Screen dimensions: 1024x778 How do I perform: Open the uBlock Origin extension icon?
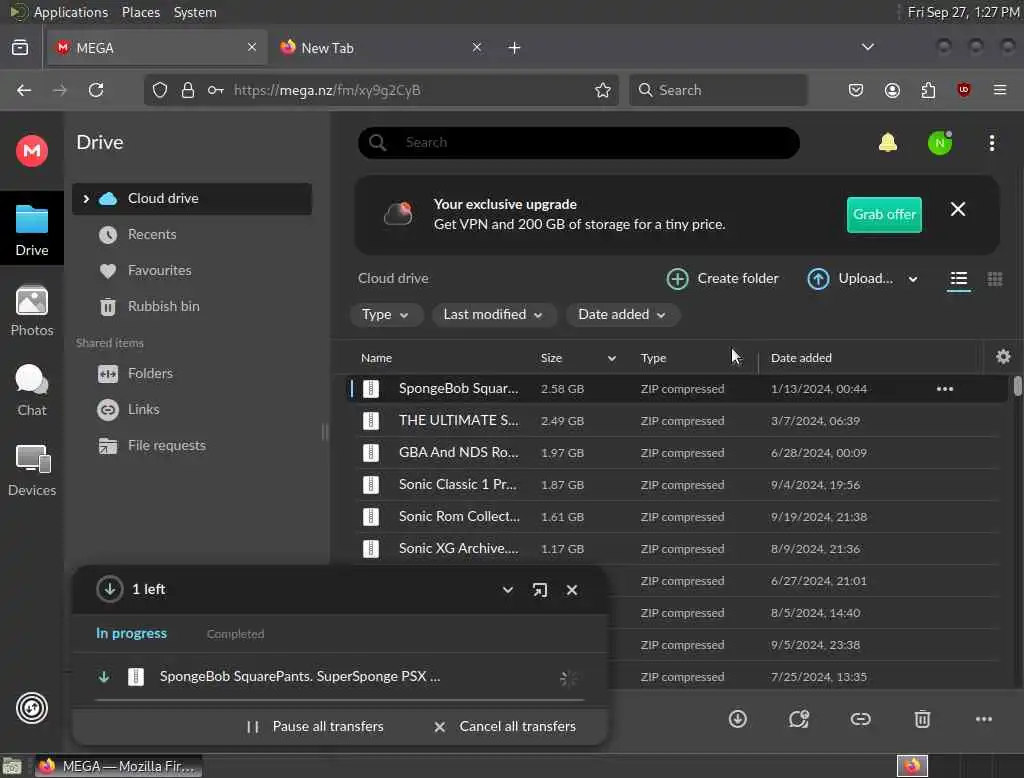tap(963, 90)
